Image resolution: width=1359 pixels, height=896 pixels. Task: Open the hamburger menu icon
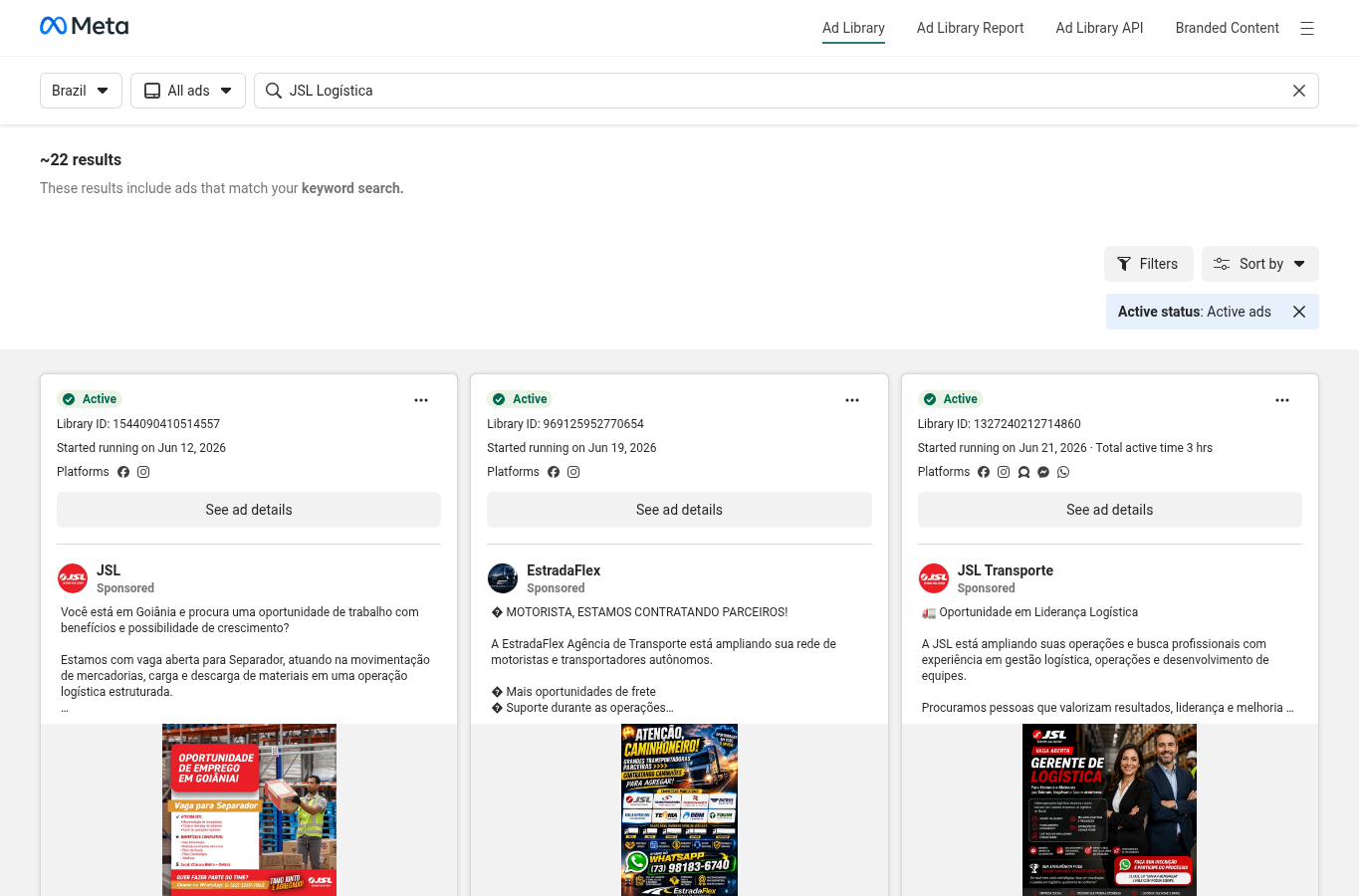point(1307,29)
